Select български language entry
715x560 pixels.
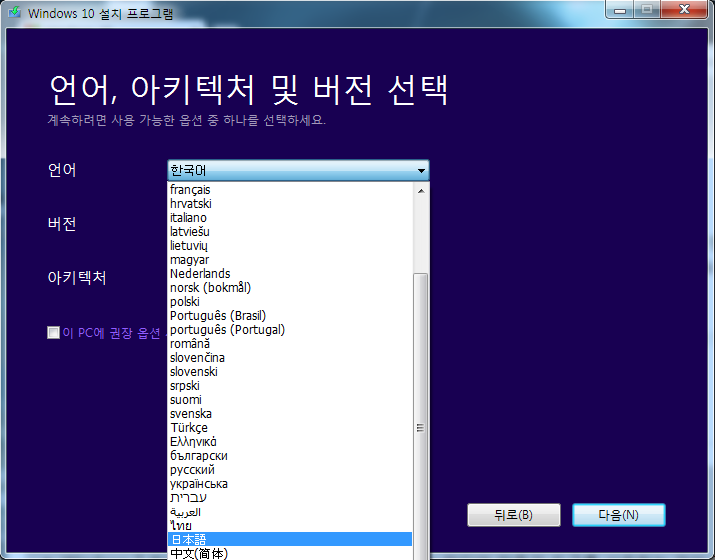point(290,456)
